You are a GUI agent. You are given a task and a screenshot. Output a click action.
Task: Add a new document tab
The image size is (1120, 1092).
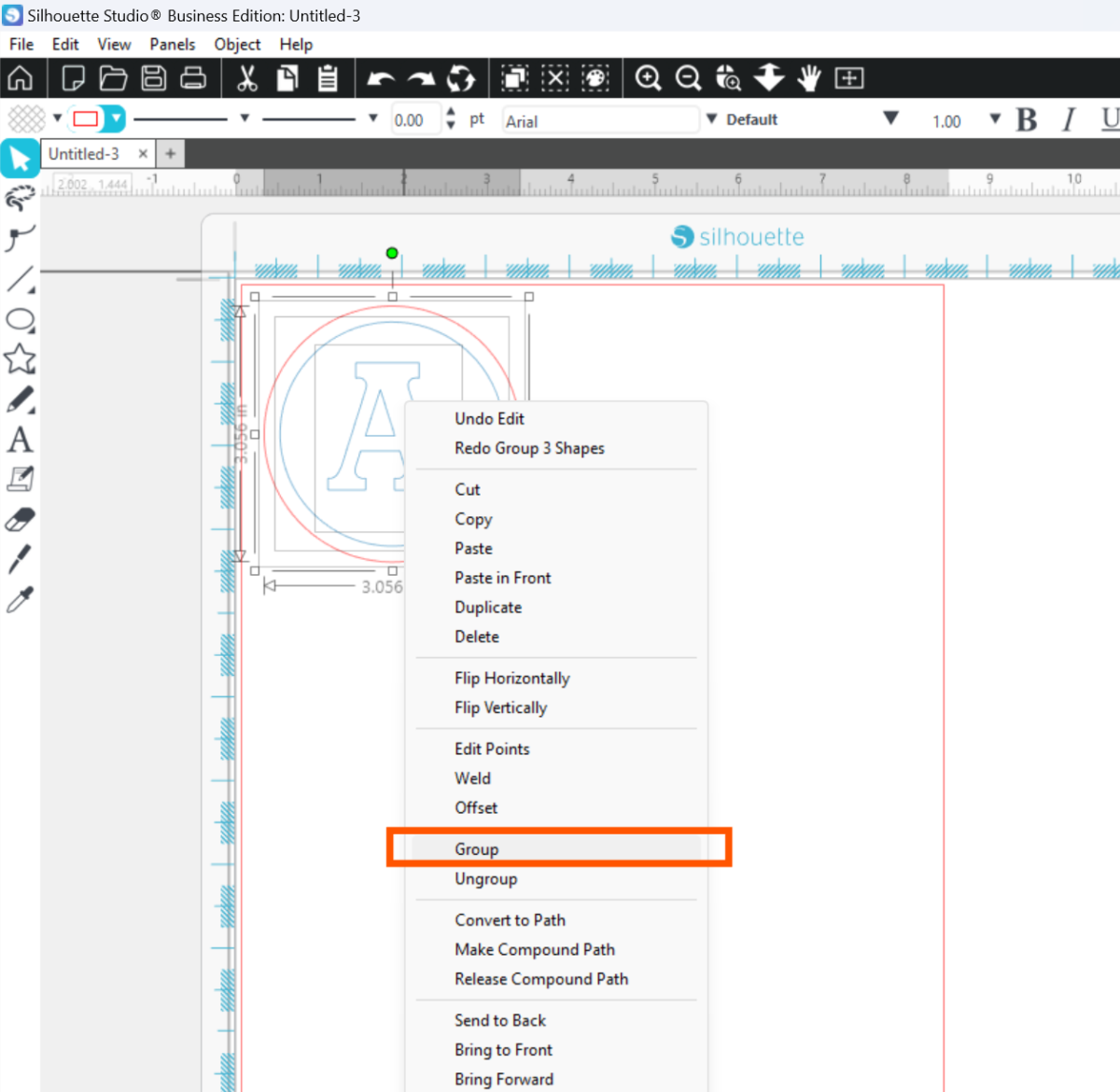(170, 154)
